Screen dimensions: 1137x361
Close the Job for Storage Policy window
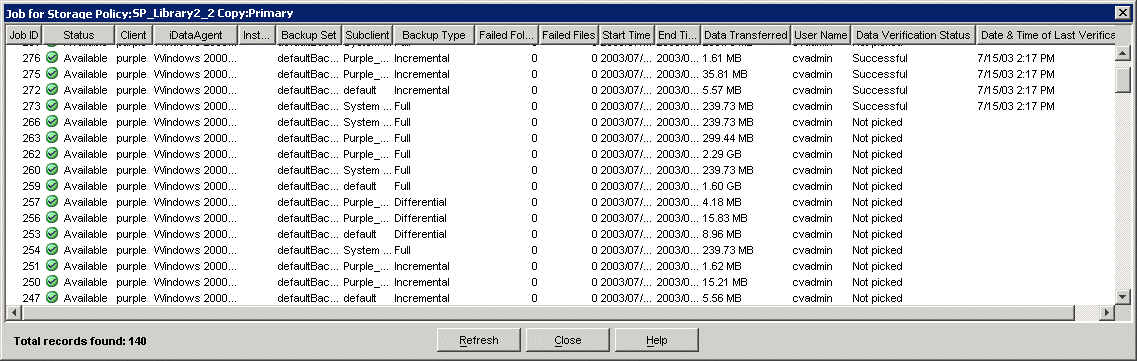(x=1122, y=13)
